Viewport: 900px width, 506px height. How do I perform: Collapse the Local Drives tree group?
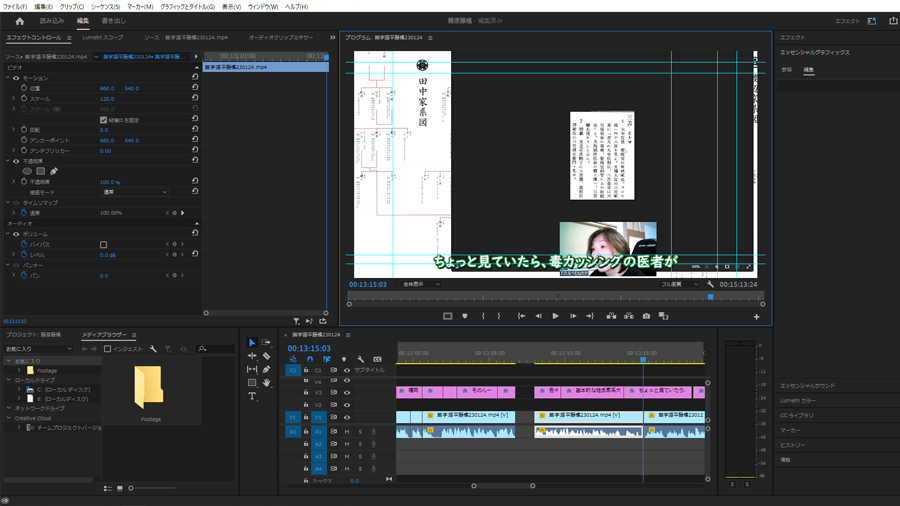pyautogui.click(x=9, y=380)
